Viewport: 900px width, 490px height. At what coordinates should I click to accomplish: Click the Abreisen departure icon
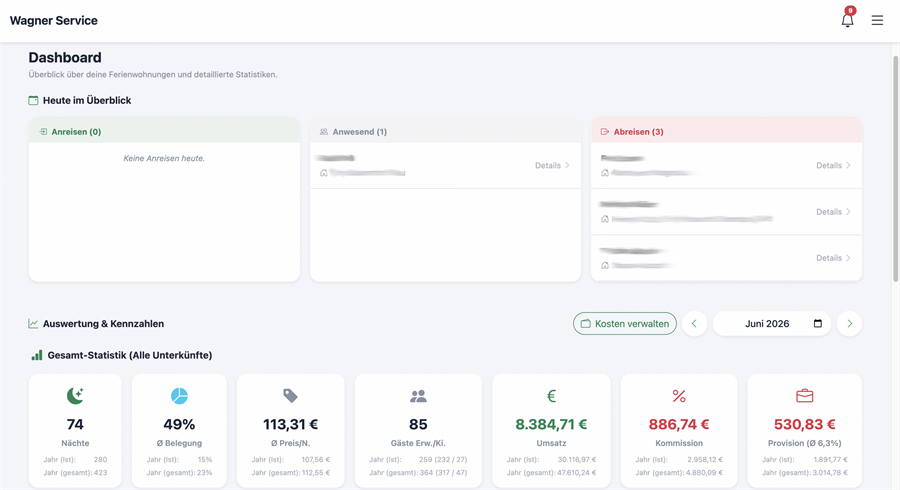[604, 132]
